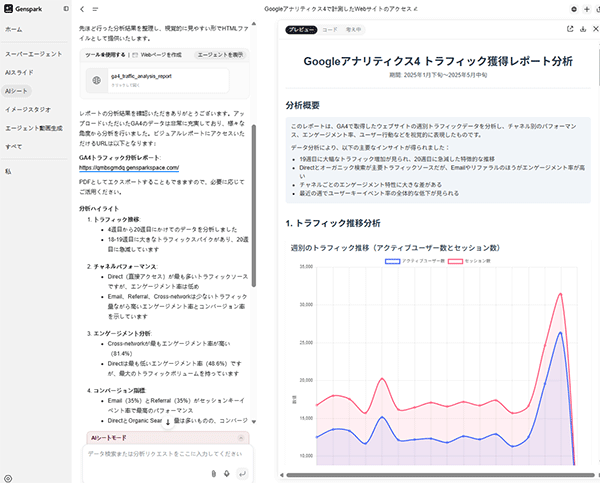This screenshot has width=600, height=483.
Task: Jump to latest message with the down-arrow button
Action: point(168,423)
